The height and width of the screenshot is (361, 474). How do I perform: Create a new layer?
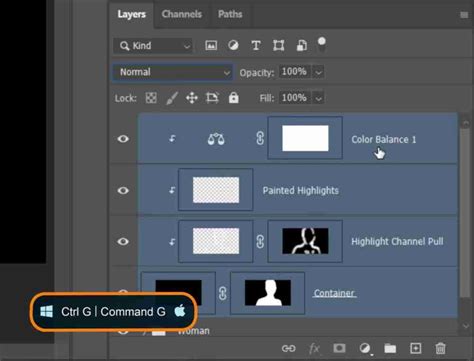click(415, 348)
